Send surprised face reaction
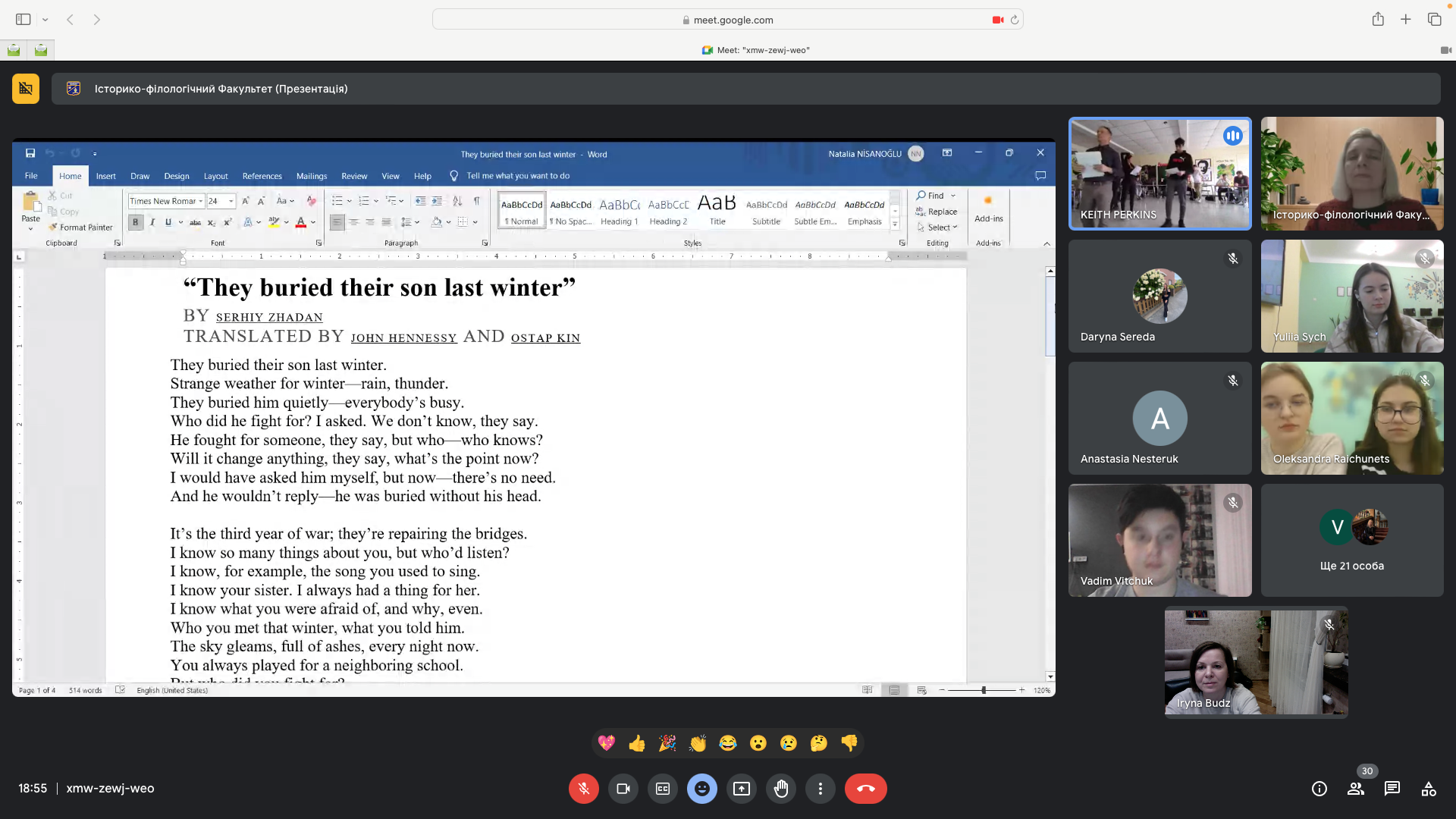1456x819 pixels. click(758, 743)
